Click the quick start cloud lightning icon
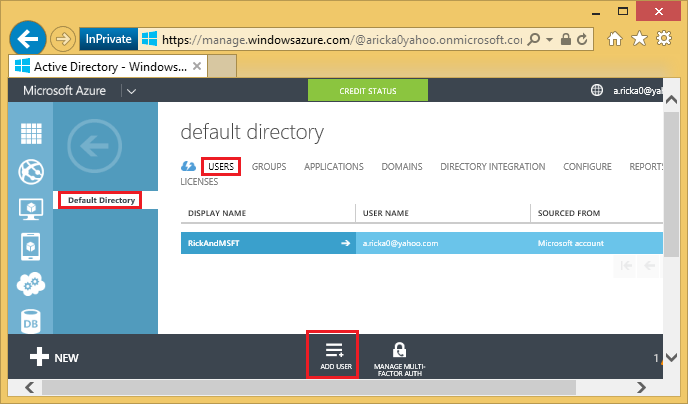 point(189,166)
